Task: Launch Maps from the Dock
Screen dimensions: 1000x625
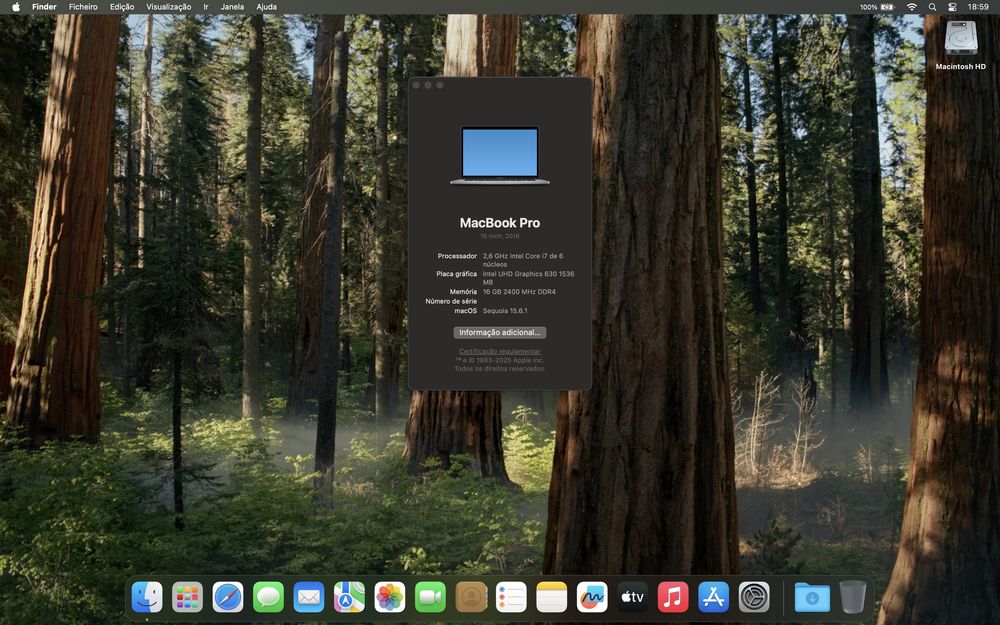Action: click(x=349, y=598)
